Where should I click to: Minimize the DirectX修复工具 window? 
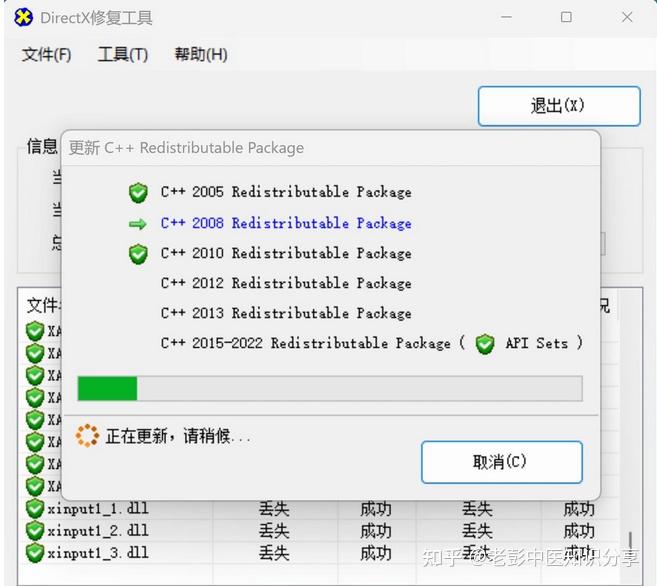[507, 17]
